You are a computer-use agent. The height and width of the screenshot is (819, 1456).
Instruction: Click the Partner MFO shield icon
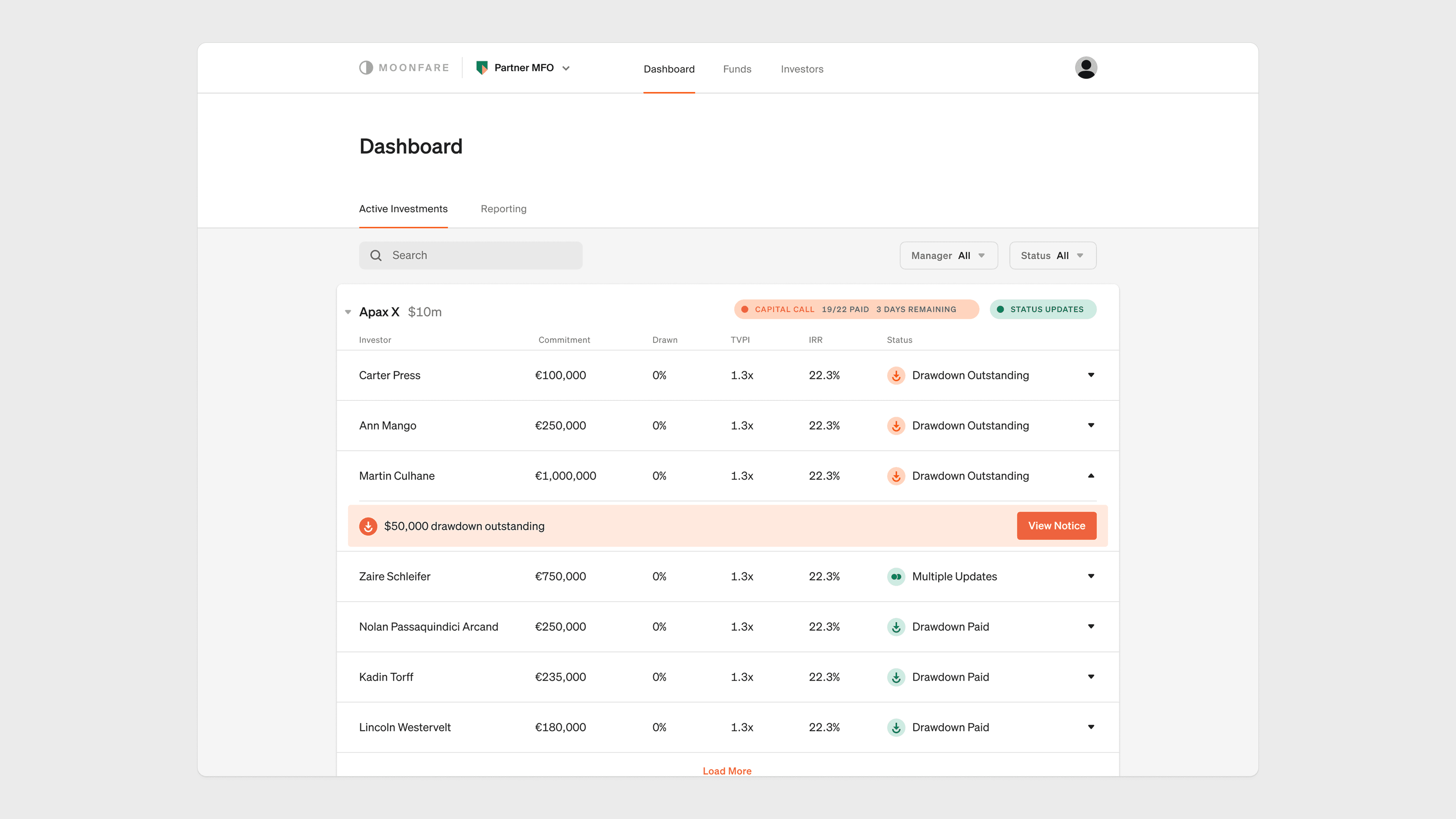(x=482, y=68)
